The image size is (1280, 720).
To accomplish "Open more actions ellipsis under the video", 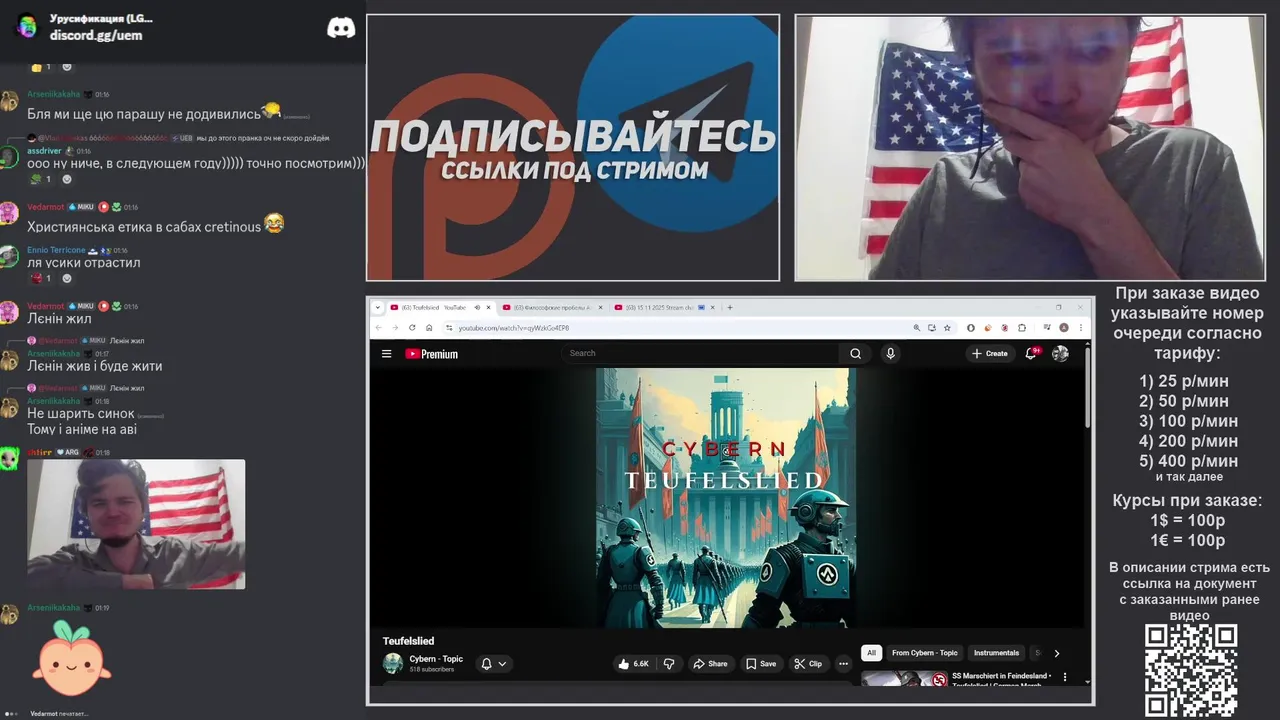I will click(x=843, y=663).
